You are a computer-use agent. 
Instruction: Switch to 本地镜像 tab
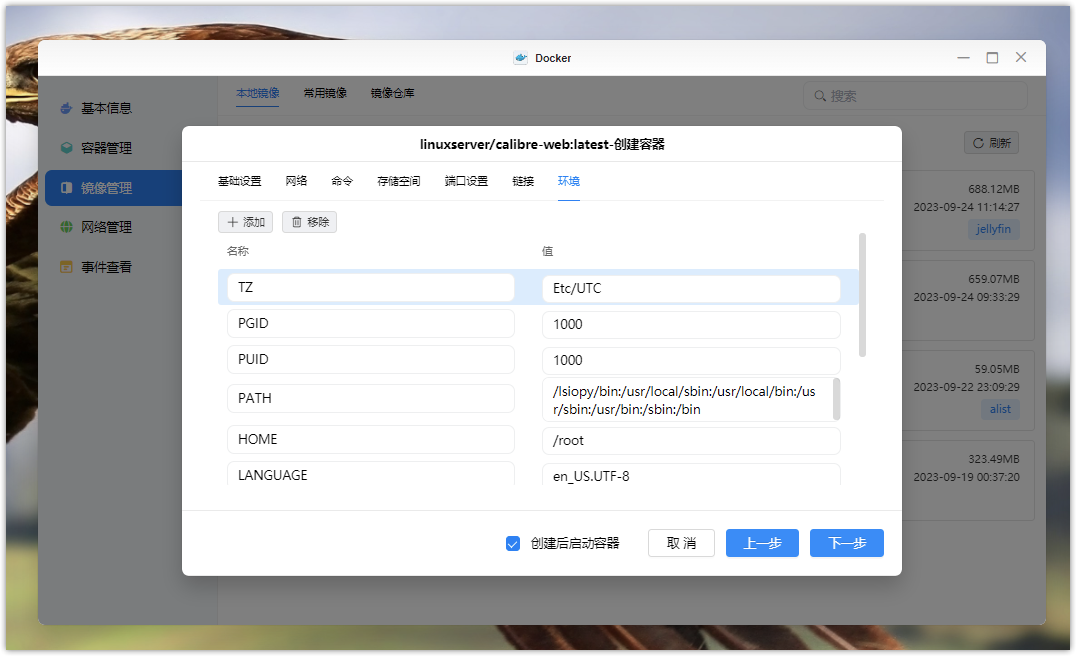pos(258,93)
